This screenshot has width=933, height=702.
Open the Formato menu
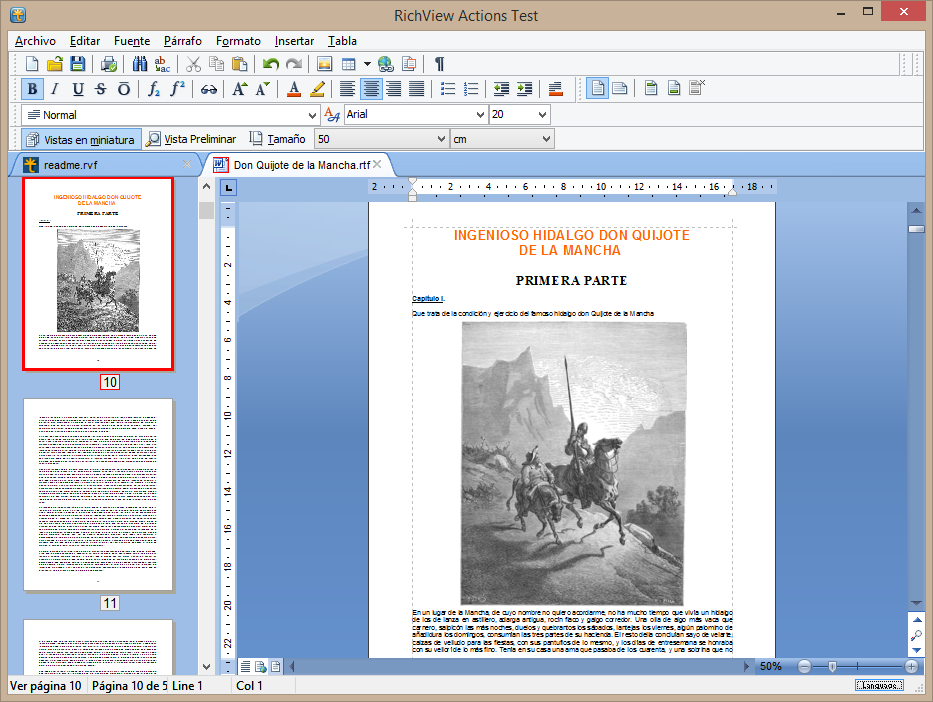pos(238,41)
